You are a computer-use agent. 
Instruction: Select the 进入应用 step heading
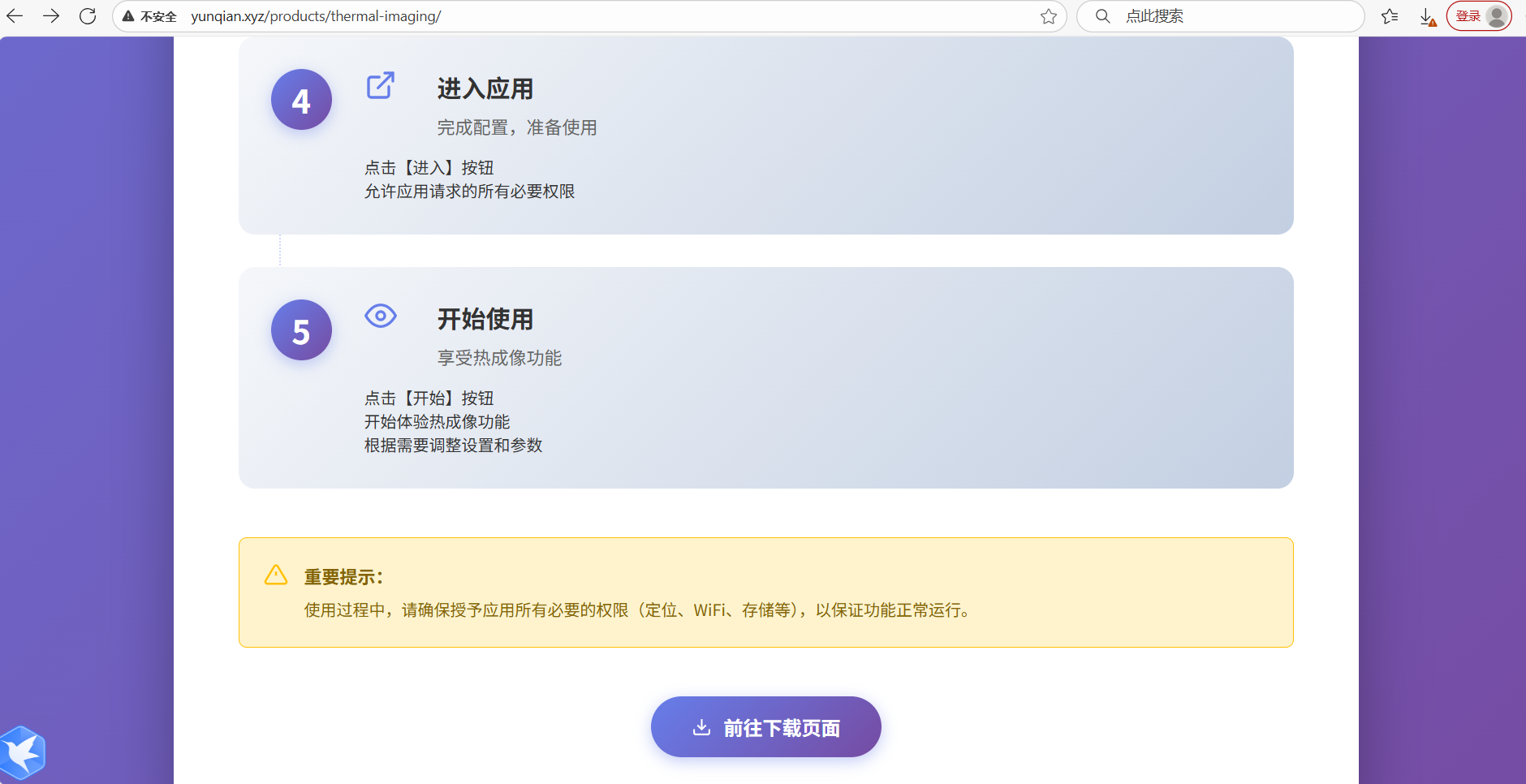[485, 89]
